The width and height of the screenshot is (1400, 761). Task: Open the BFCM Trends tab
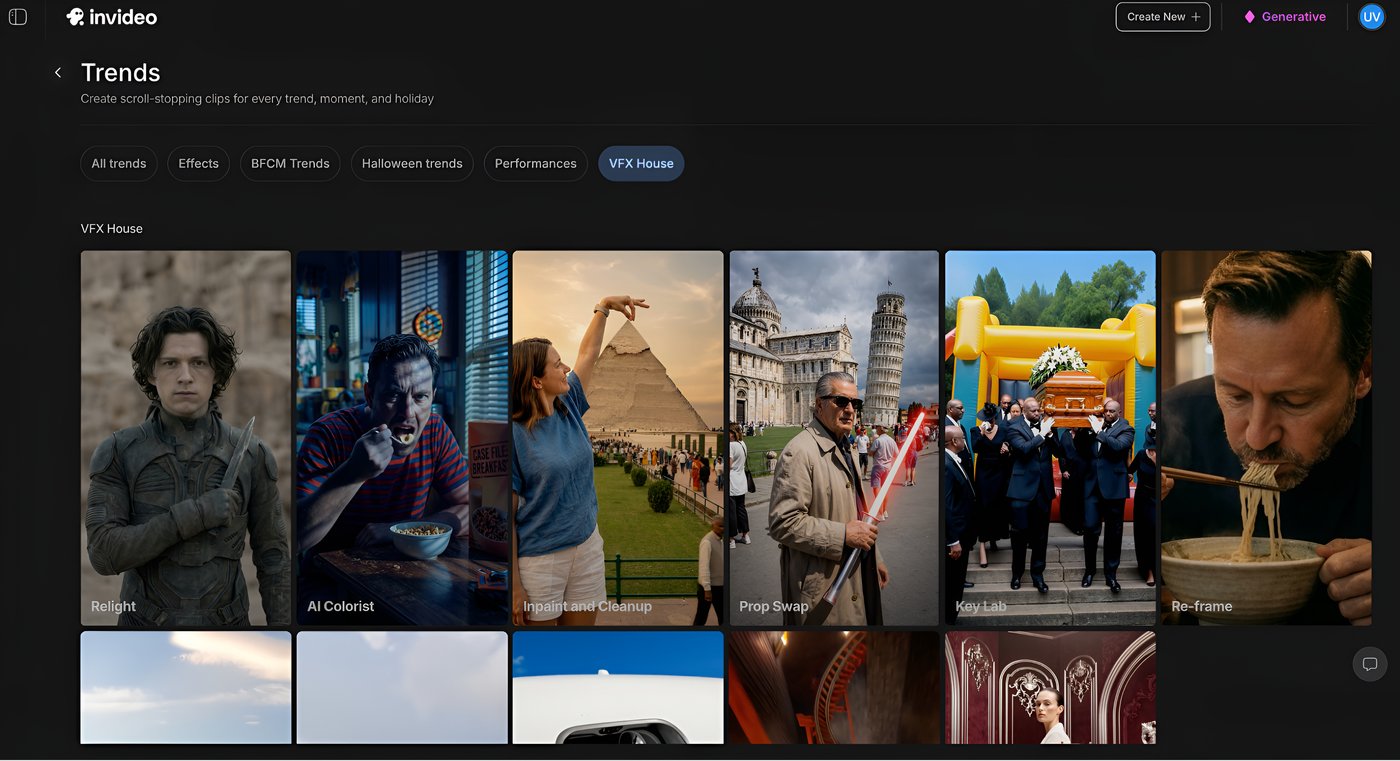(290, 164)
